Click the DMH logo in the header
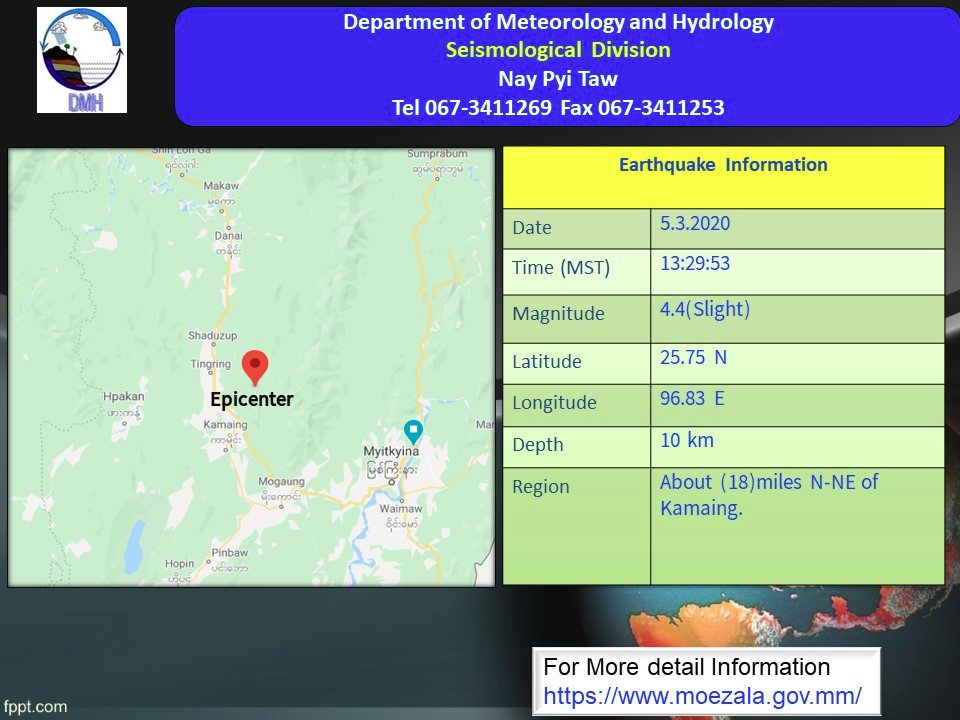Screen dimensions: 960x720 pos(82,60)
